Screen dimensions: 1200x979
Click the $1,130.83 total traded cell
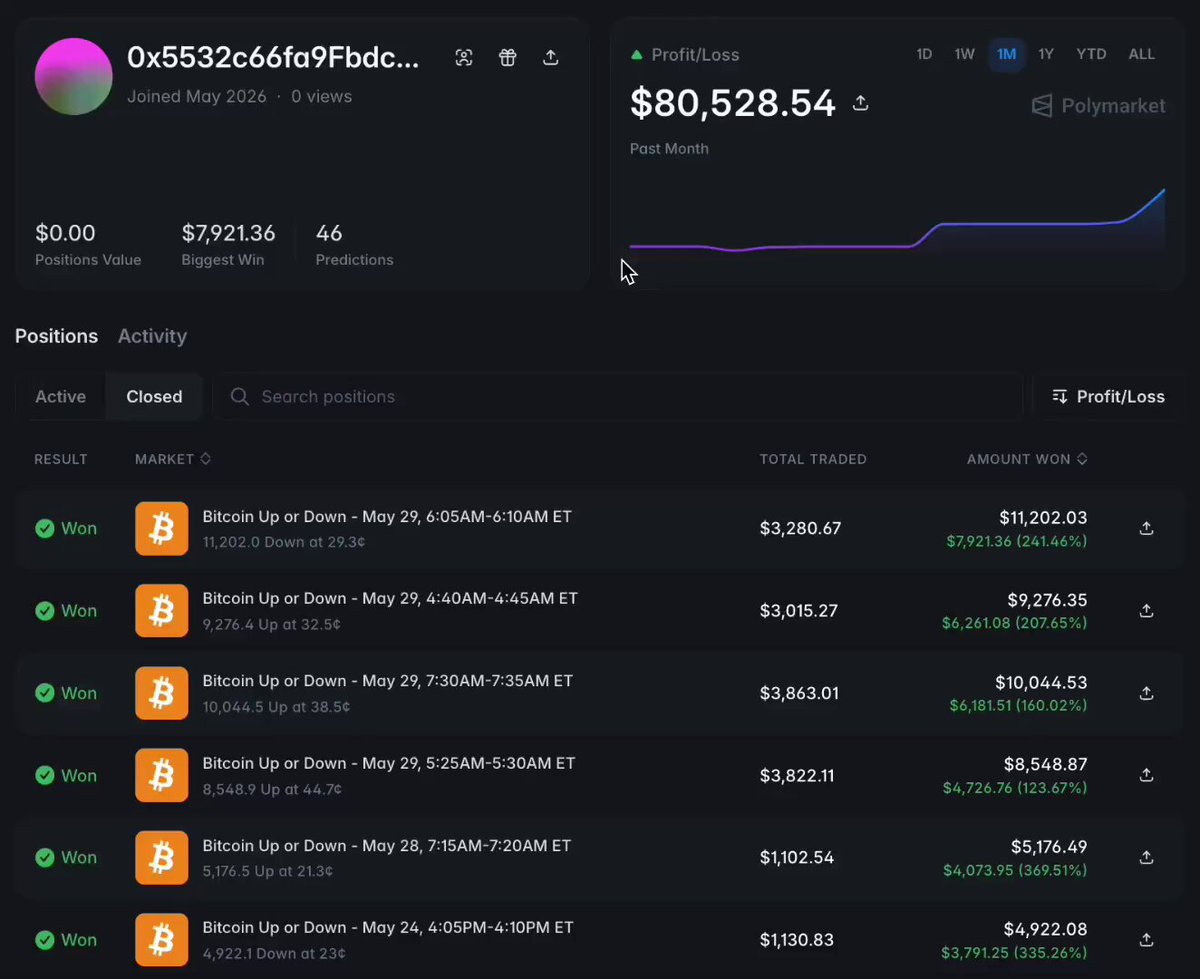point(796,940)
